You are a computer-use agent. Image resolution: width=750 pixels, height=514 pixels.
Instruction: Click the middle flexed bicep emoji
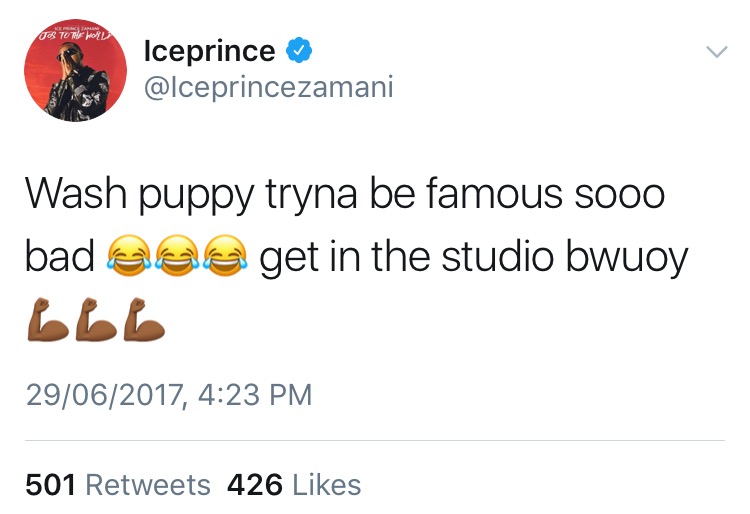coord(96,319)
